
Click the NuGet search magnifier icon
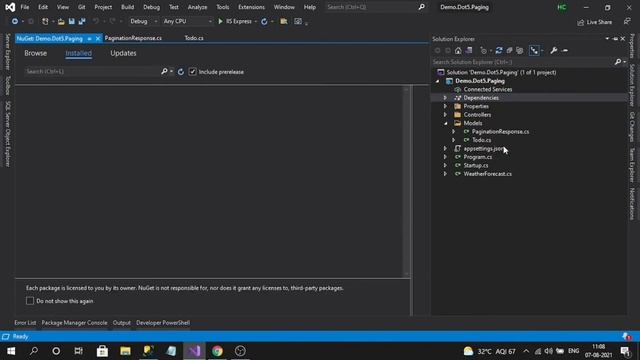tap(164, 71)
